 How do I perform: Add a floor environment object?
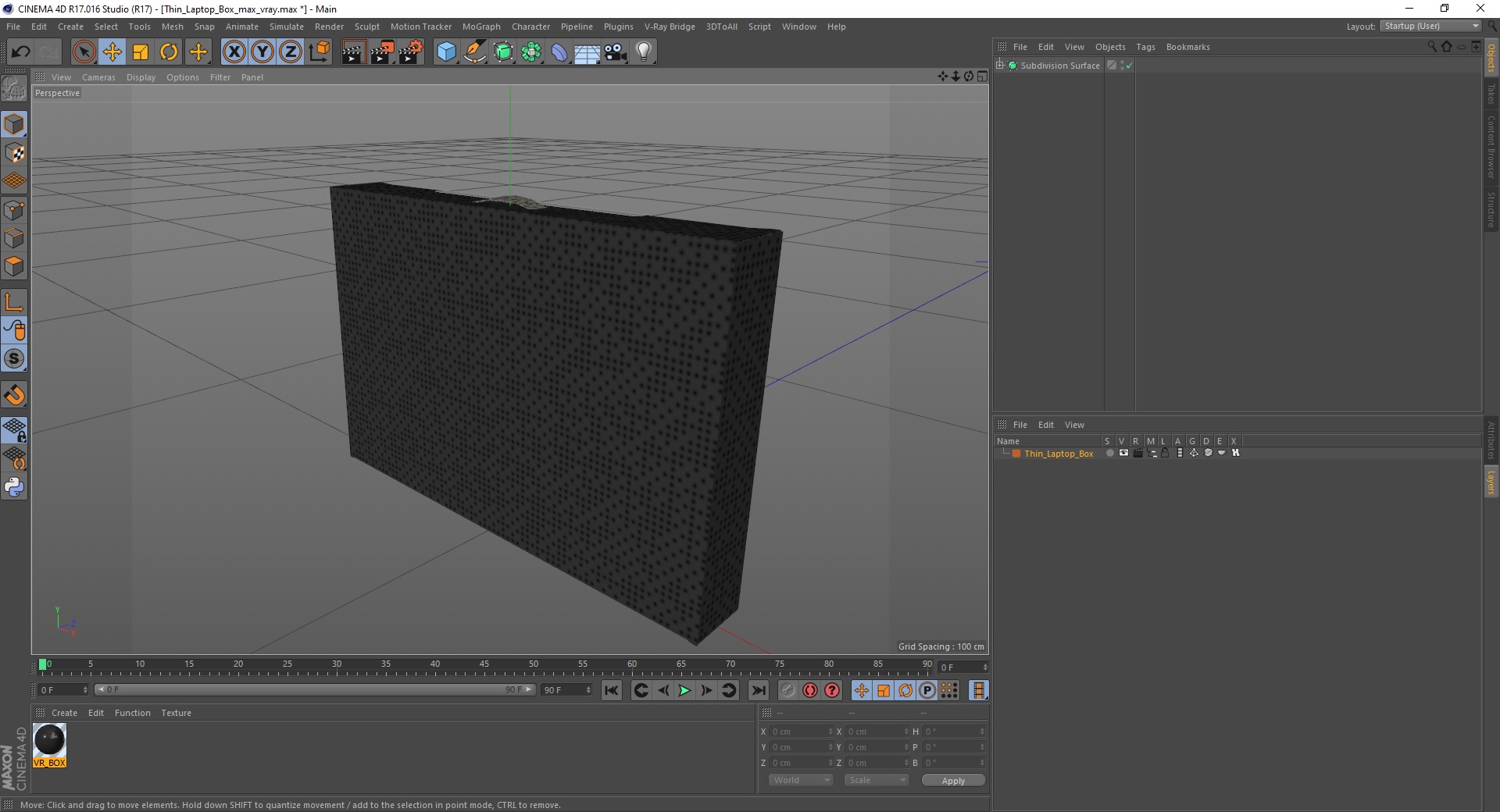coord(587,52)
